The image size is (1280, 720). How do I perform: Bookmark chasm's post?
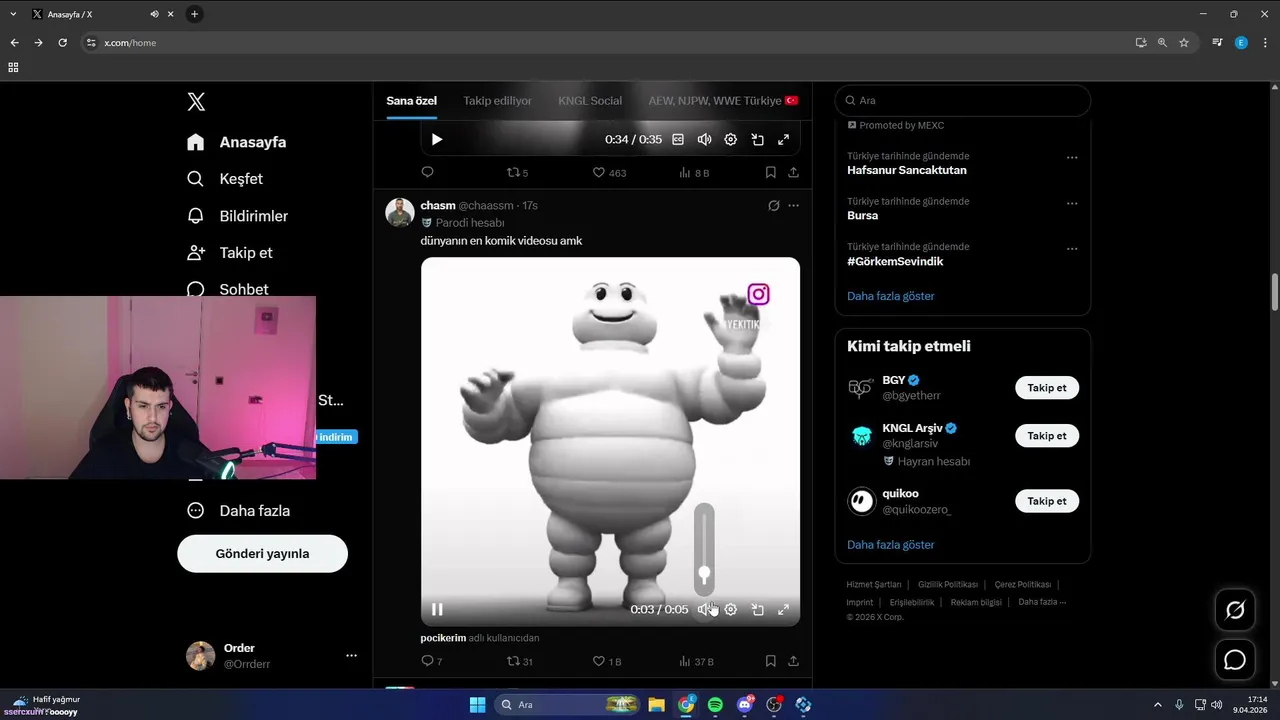click(771, 661)
